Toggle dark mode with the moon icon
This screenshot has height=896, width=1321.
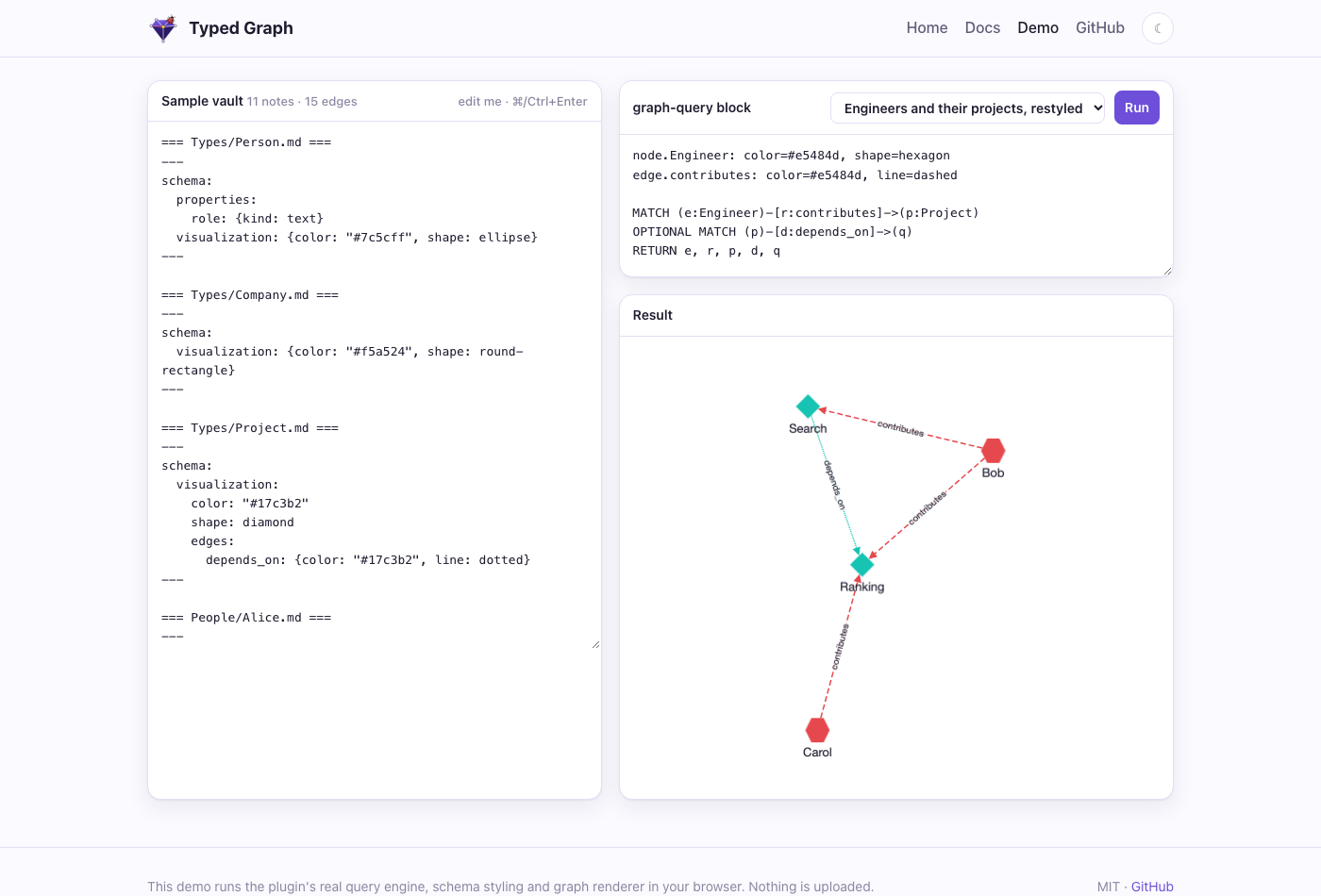[x=1158, y=28]
